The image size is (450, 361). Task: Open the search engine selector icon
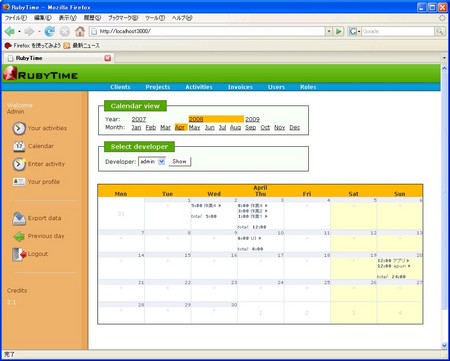pos(354,31)
